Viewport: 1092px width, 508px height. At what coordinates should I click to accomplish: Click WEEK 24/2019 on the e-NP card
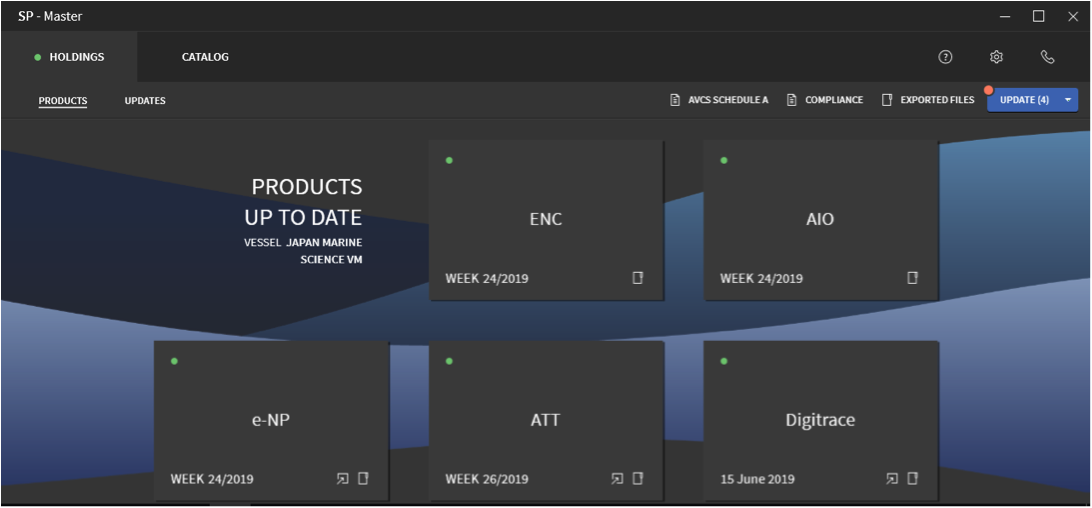(x=212, y=479)
